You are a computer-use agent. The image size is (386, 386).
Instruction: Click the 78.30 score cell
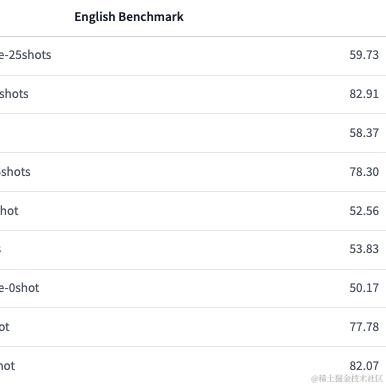tap(364, 172)
